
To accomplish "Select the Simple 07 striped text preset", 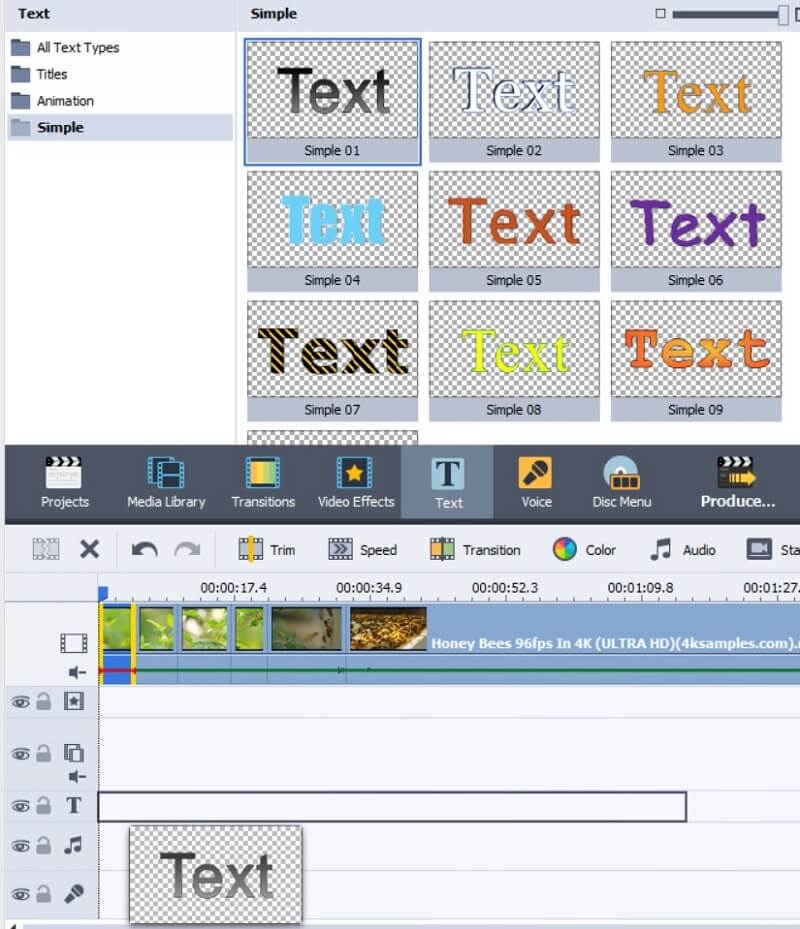I will [332, 361].
